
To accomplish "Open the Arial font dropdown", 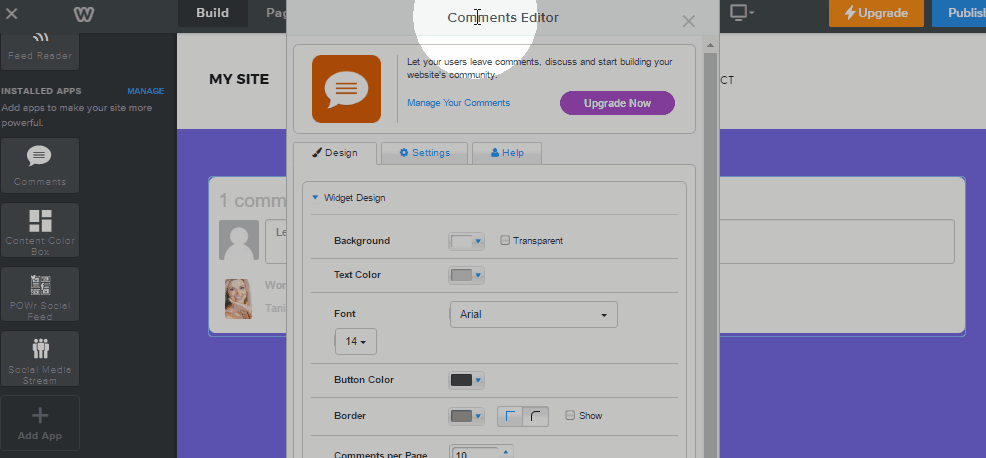I will 534,315.
